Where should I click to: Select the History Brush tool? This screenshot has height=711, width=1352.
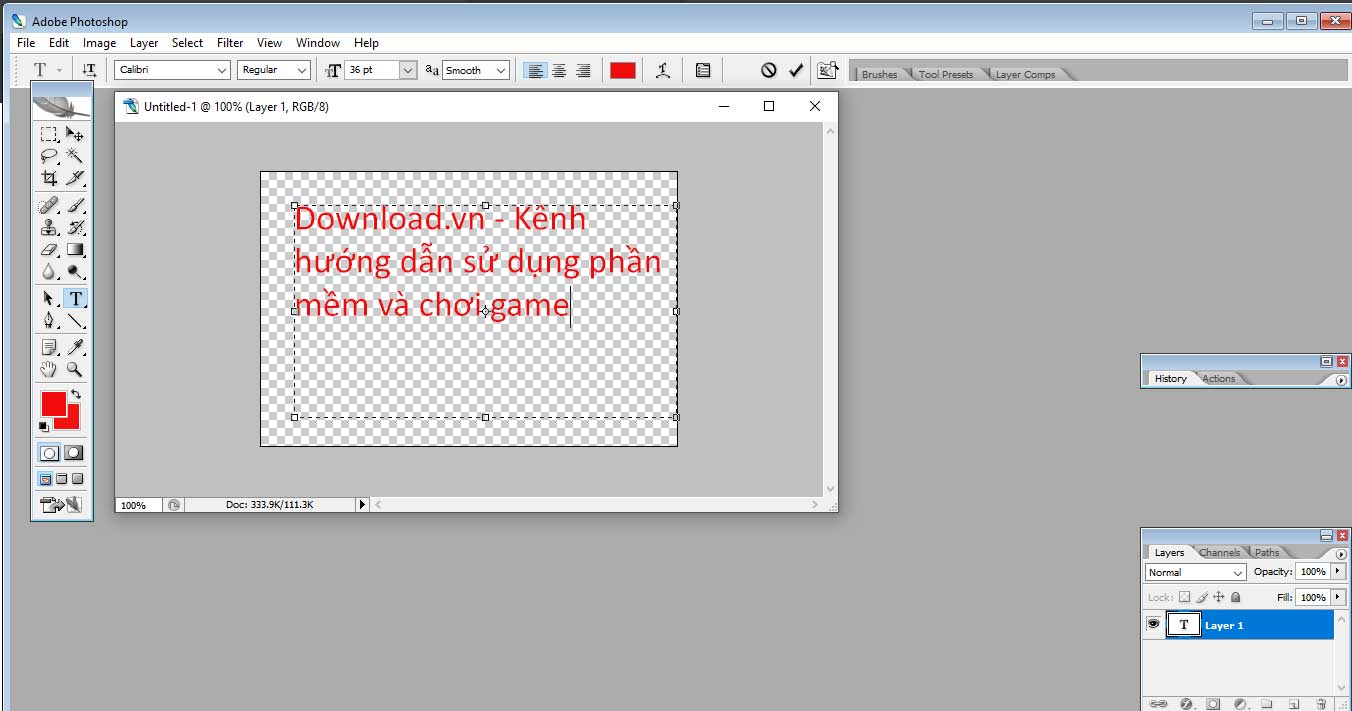(75, 228)
